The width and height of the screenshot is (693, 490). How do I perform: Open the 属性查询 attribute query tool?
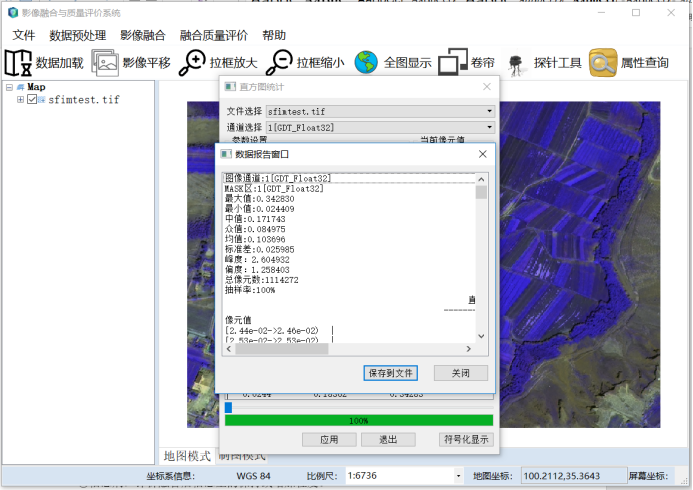point(603,63)
